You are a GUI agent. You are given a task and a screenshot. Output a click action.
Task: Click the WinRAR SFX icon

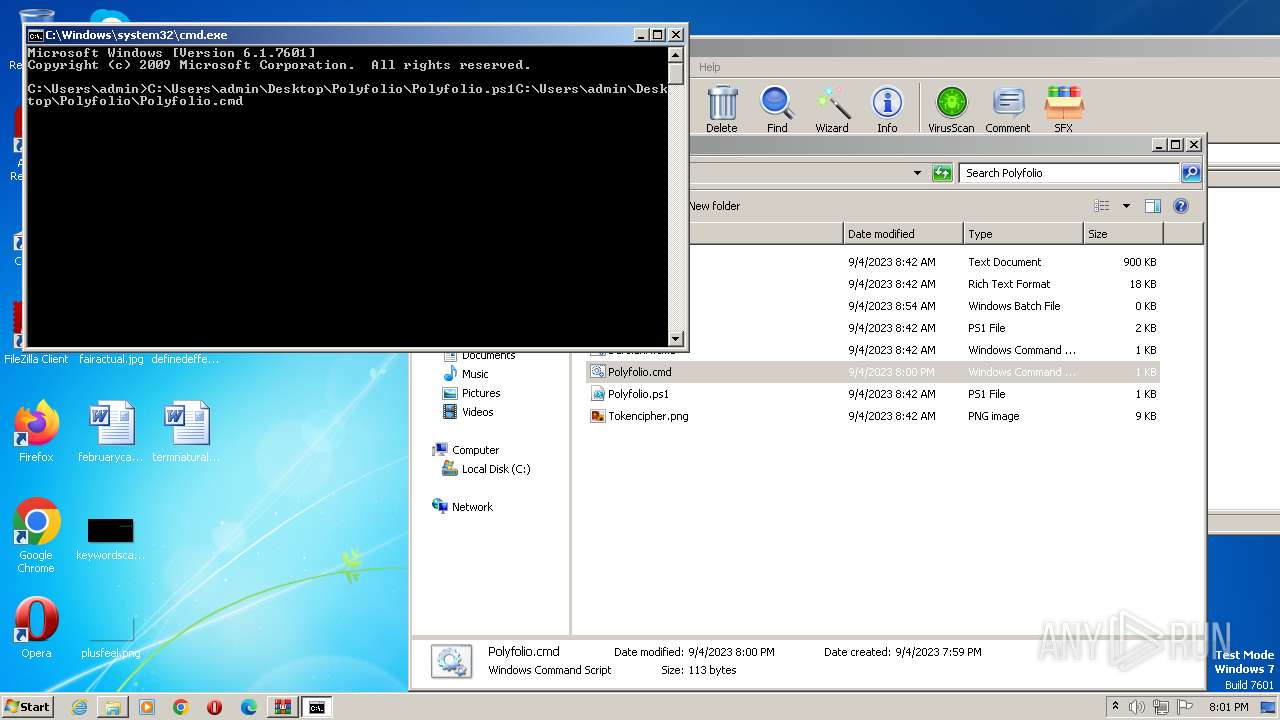[x=1064, y=109]
